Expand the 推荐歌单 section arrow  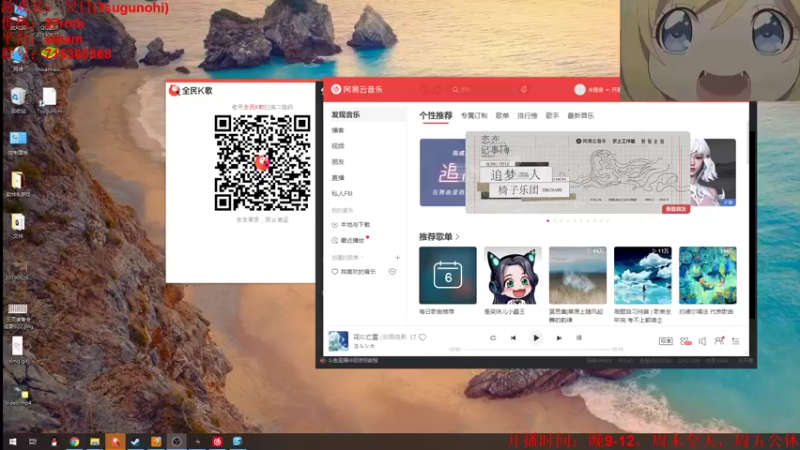click(x=457, y=237)
